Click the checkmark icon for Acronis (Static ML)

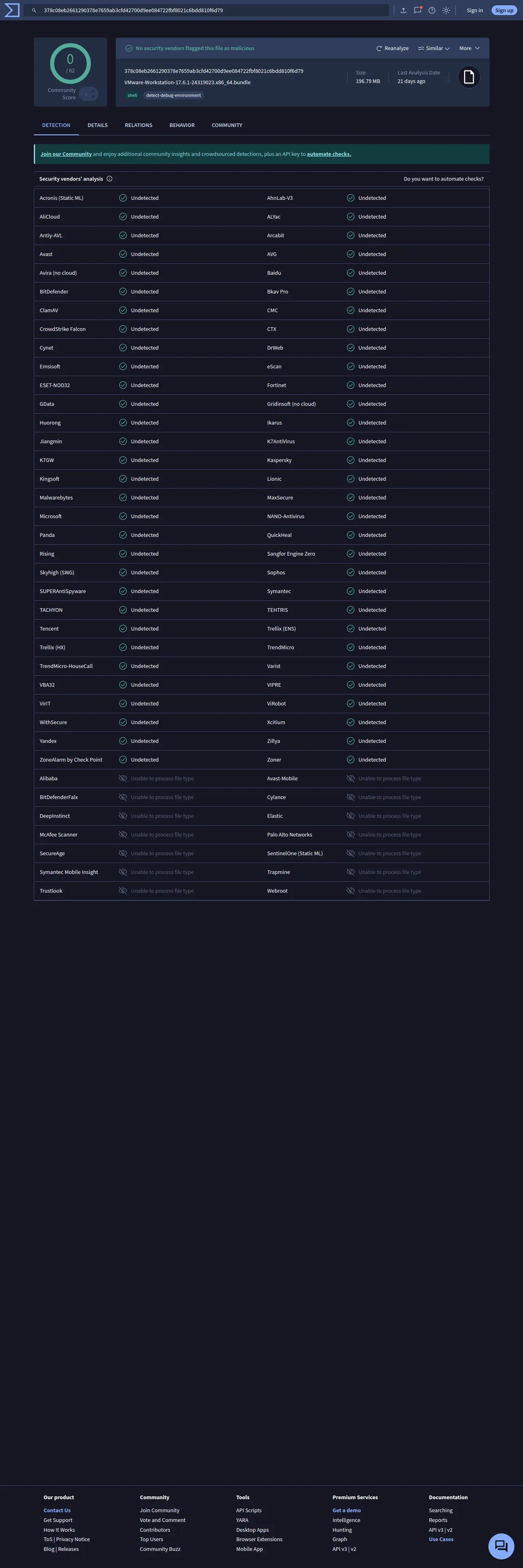click(123, 198)
